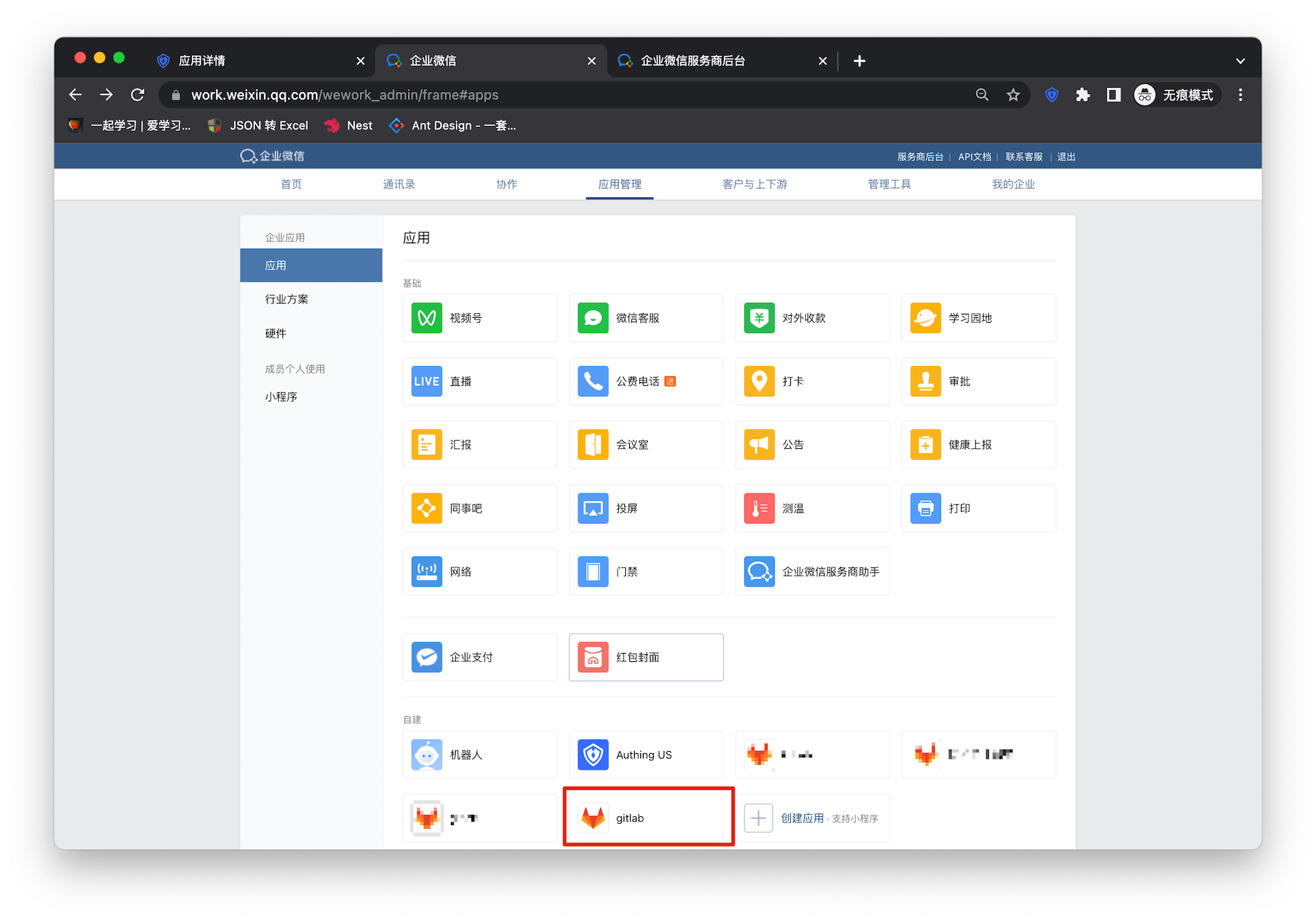Click the plus icon for 创建应用
The width and height of the screenshot is (1316, 921).
pyautogui.click(x=759, y=818)
